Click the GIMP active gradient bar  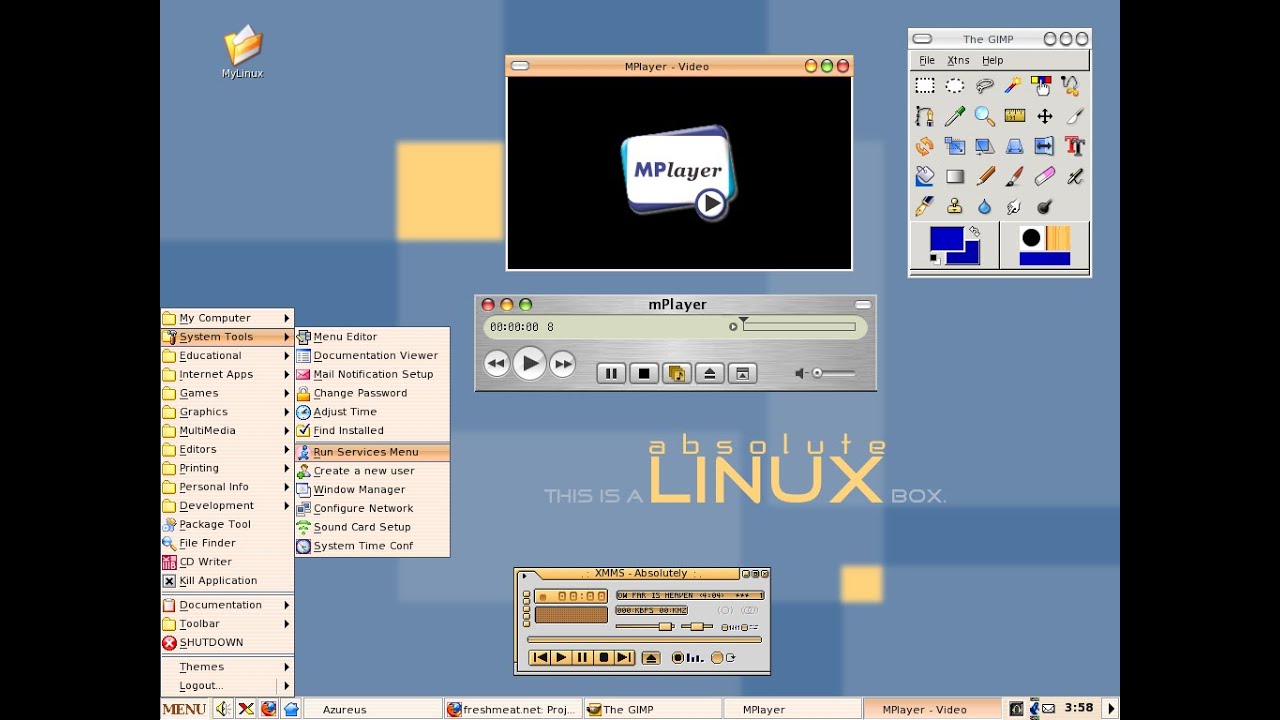[x=1045, y=259]
